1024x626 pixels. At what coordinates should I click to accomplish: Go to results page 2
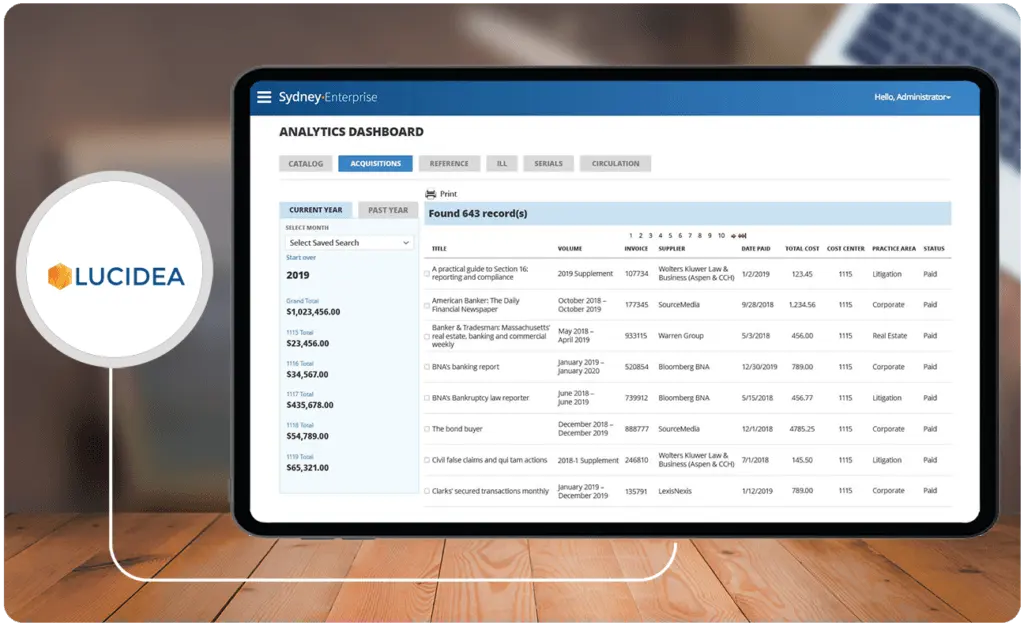pos(641,236)
